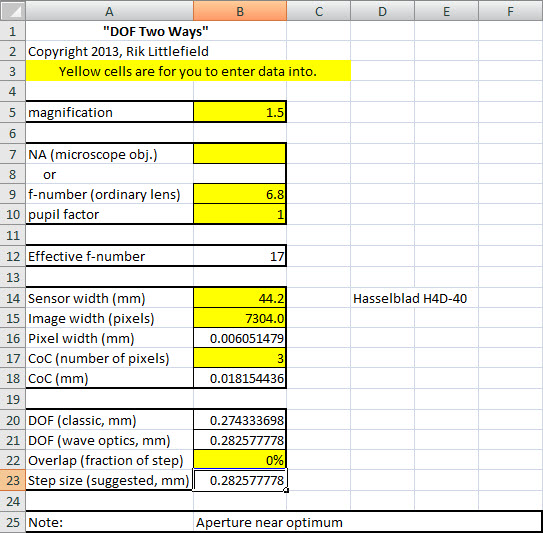Select the "DOF Two Ways" title cell
Screen dimensions: 543x533
click(x=156, y=31)
